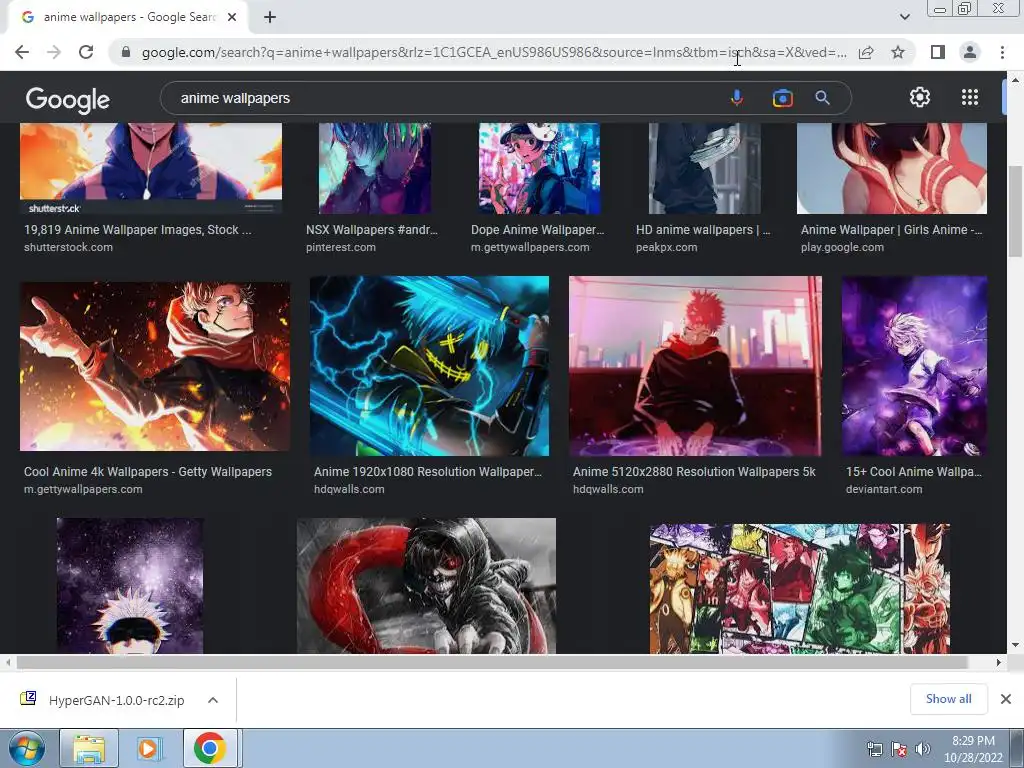Open 'Dope Anime Wallpaper...' title link
1024x768 pixels.
(537, 230)
